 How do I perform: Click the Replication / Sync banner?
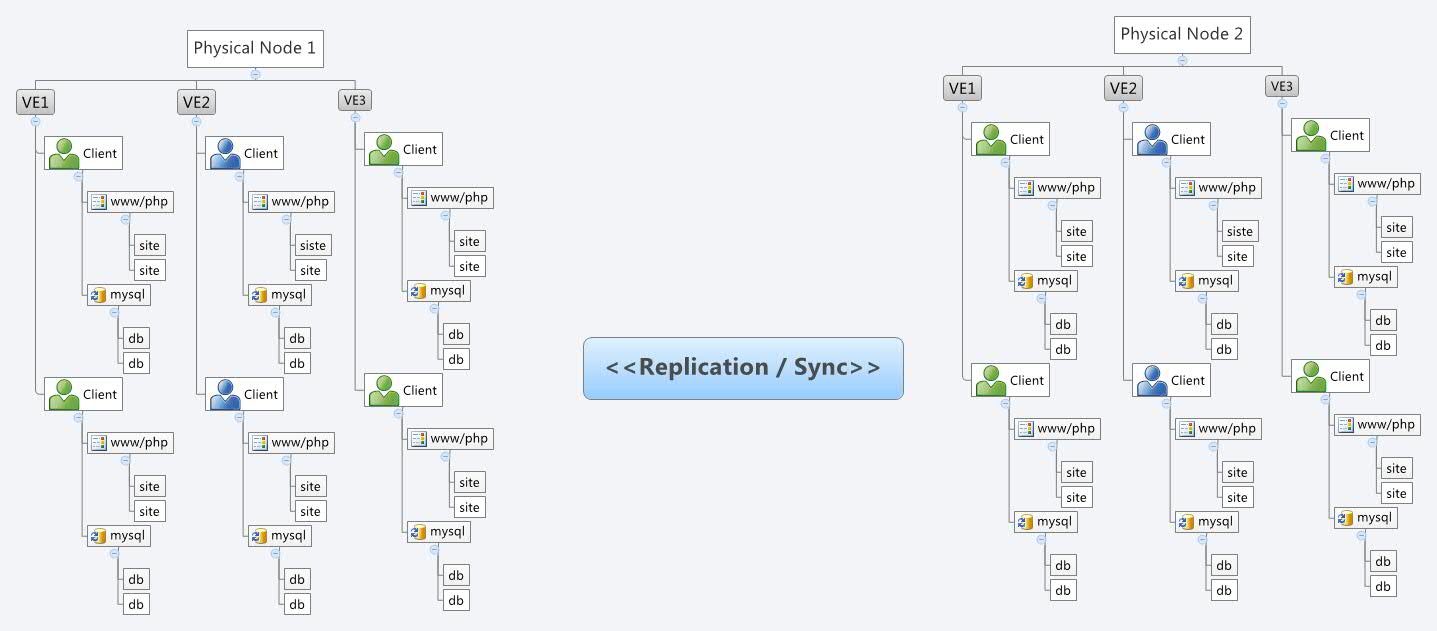[x=743, y=368]
